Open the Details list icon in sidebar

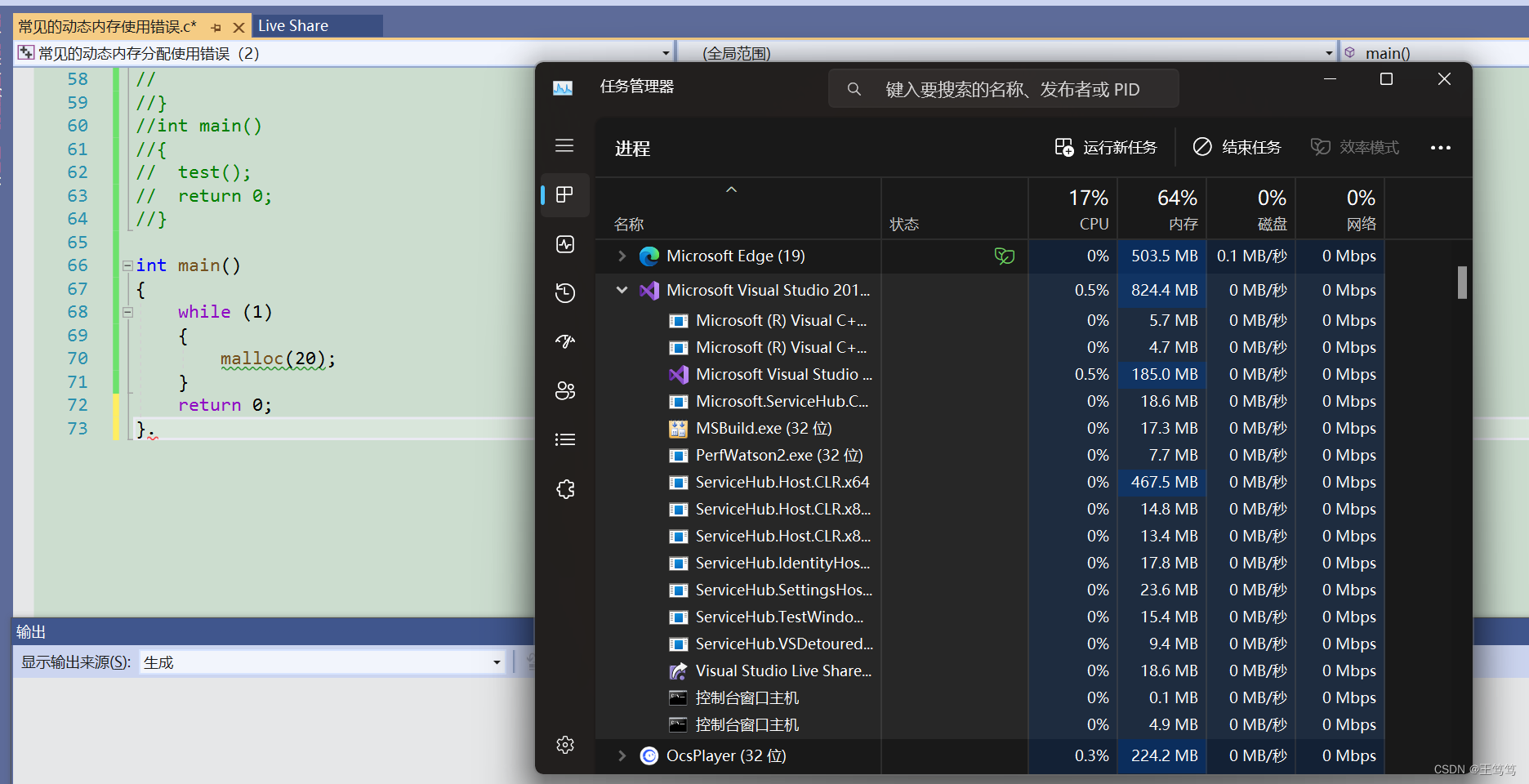coord(564,439)
